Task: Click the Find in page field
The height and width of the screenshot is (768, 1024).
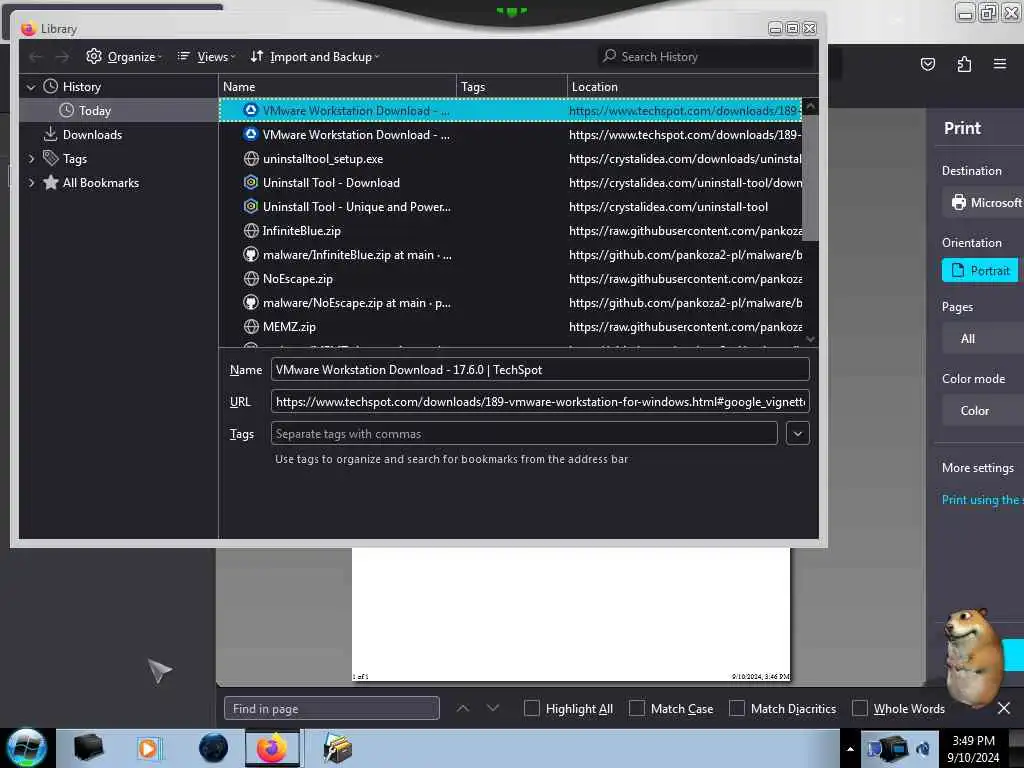Action: pos(332,709)
